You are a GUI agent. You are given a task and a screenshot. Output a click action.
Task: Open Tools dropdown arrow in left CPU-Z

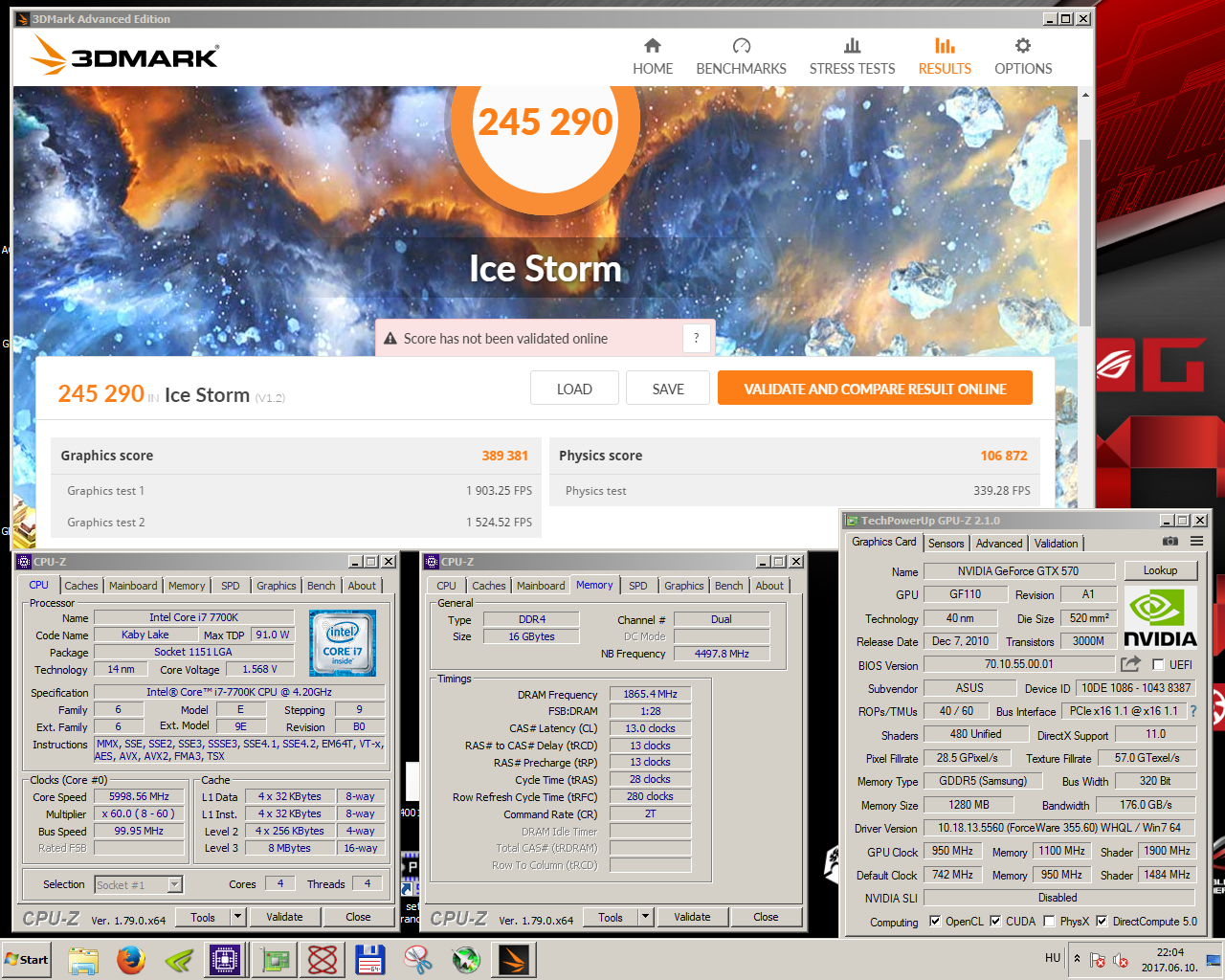pyautogui.click(x=237, y=917)
